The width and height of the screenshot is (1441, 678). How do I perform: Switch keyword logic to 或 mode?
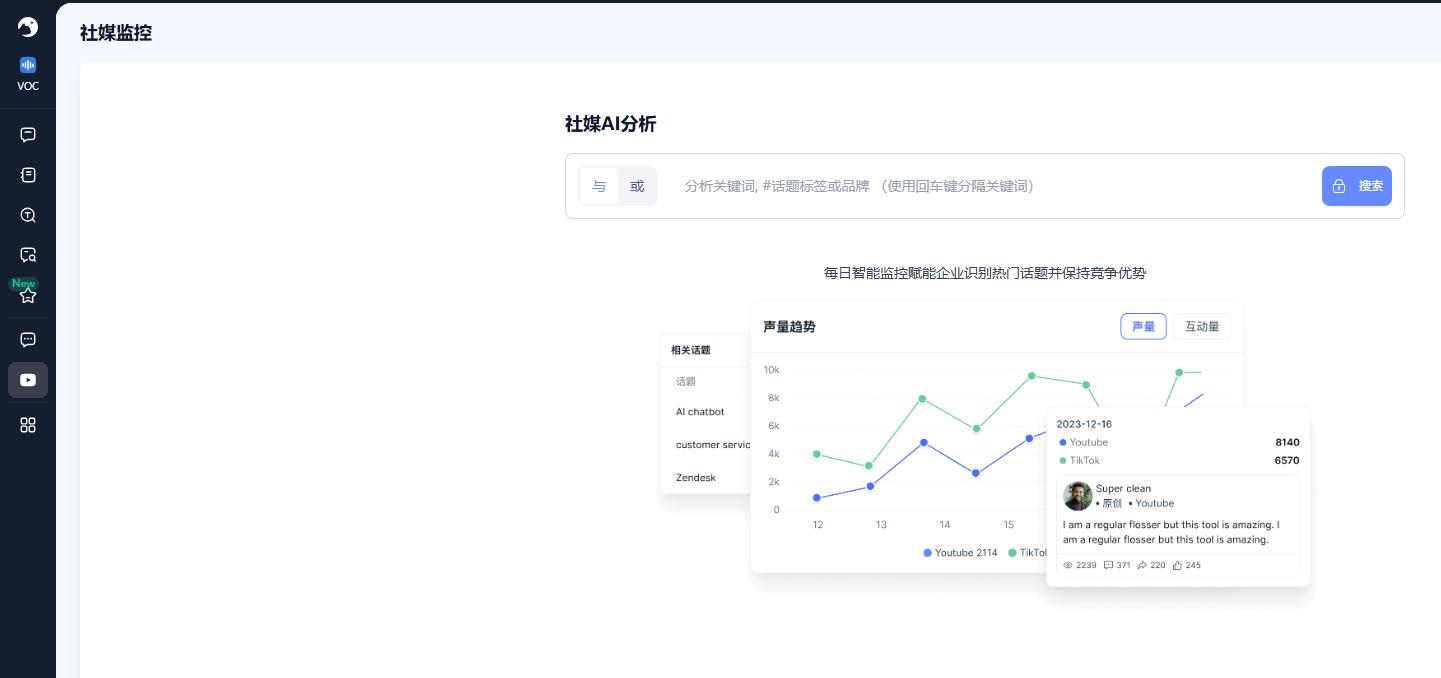(x=637, y=186)
